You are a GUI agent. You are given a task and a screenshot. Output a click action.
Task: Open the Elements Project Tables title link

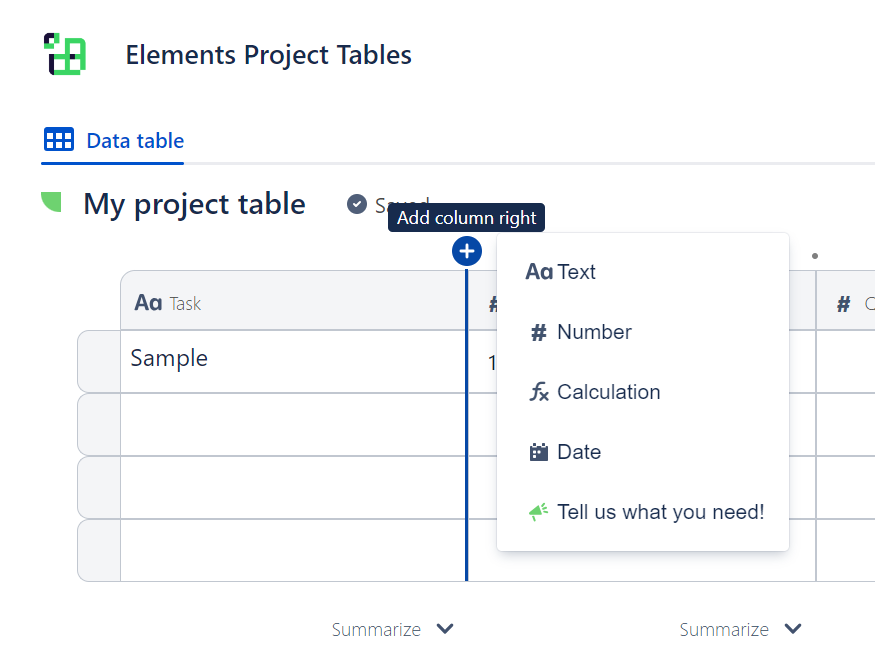coord(268,54)
